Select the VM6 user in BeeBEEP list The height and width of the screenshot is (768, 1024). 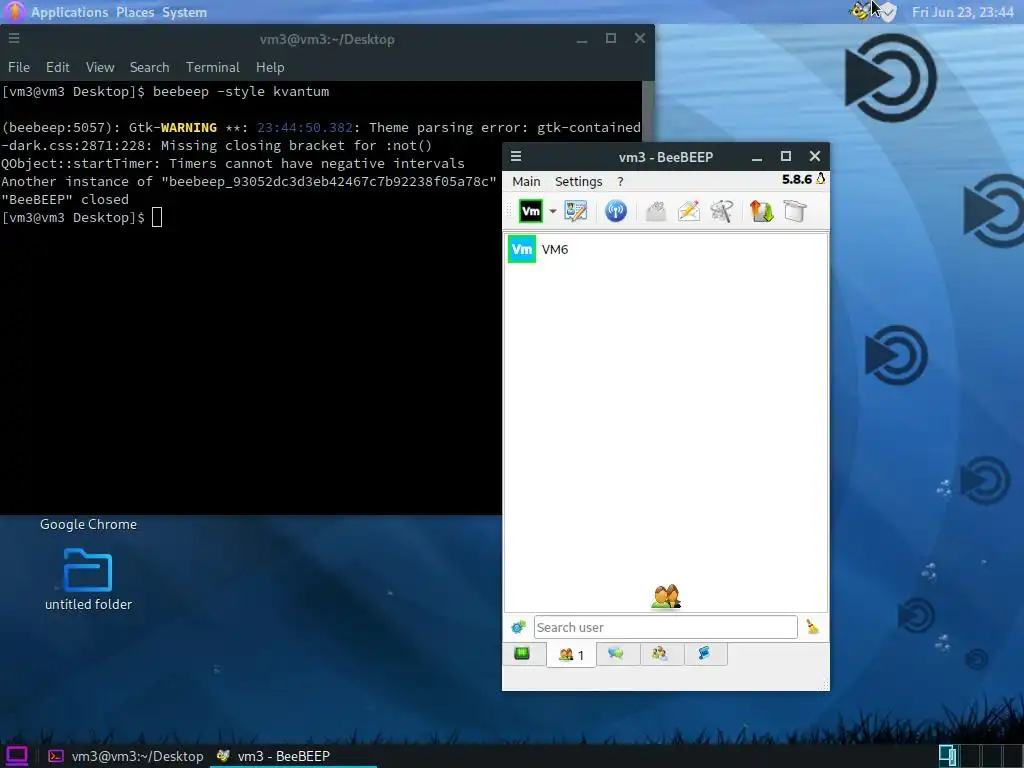click(666, 249)
